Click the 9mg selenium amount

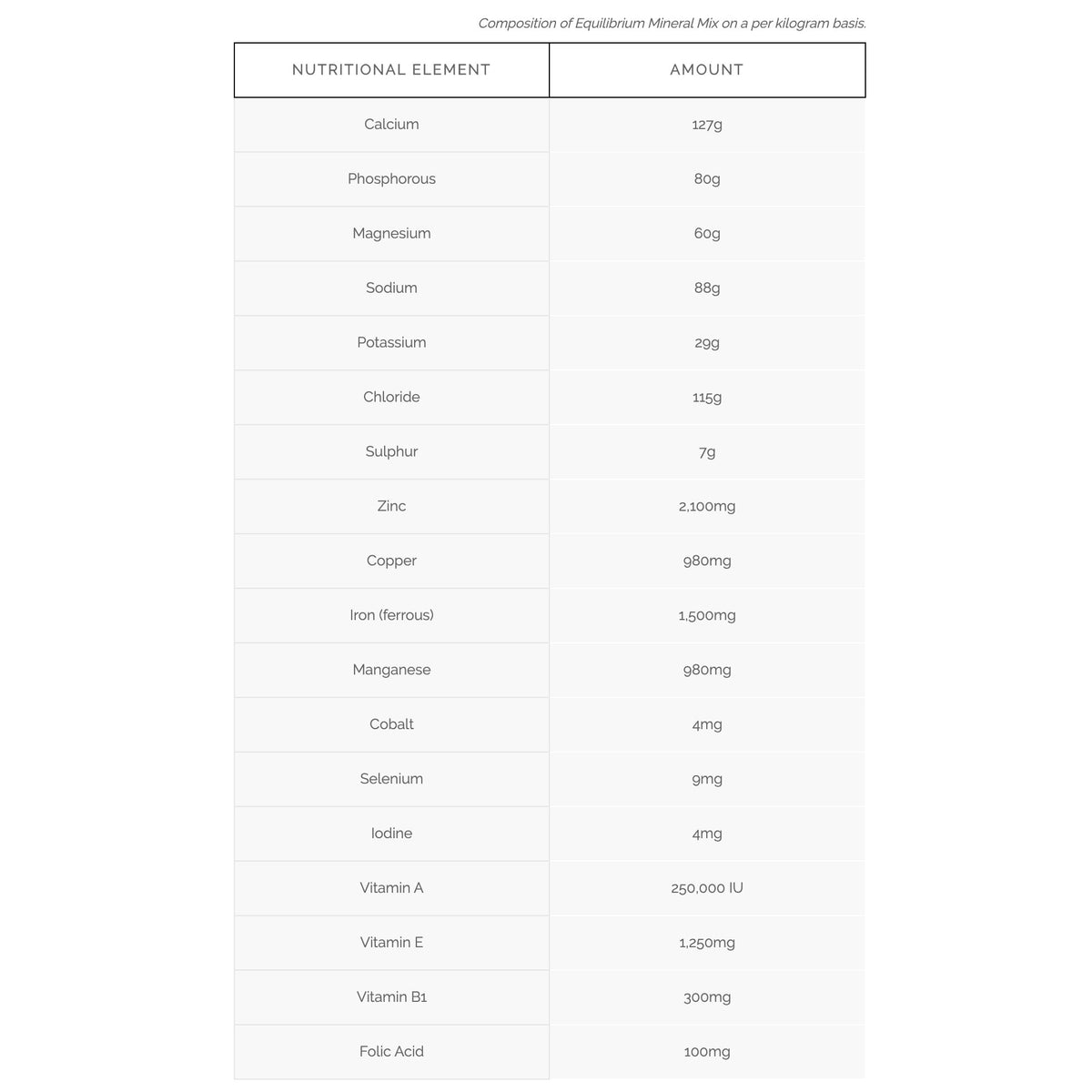(x=707, y=780)
